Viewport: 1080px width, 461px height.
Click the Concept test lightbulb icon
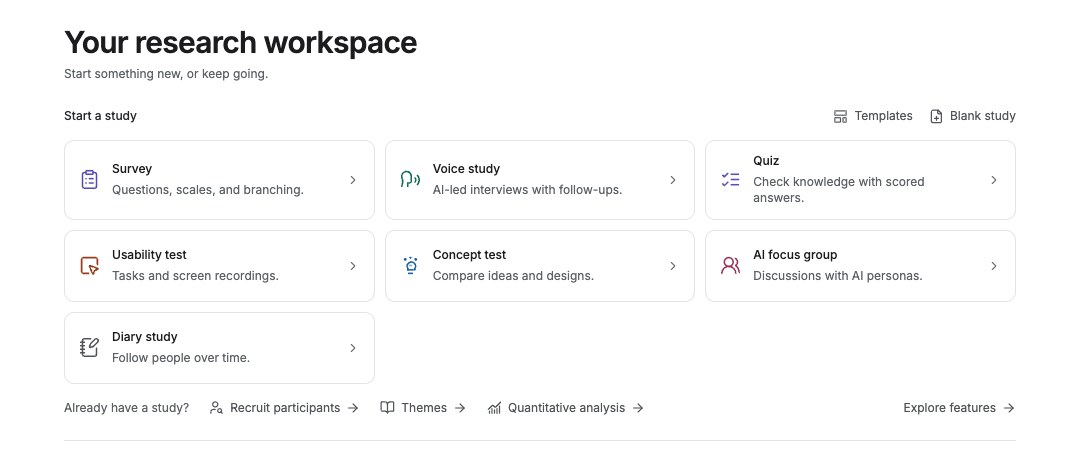tap(411, 266)
